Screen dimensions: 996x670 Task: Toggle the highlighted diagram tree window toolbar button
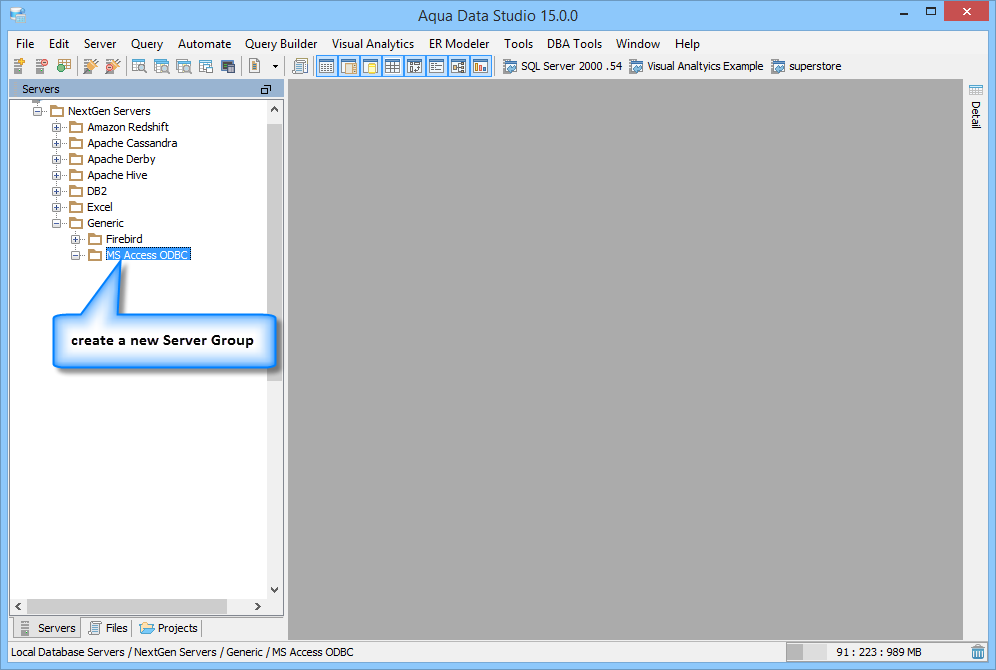point(459,66)
